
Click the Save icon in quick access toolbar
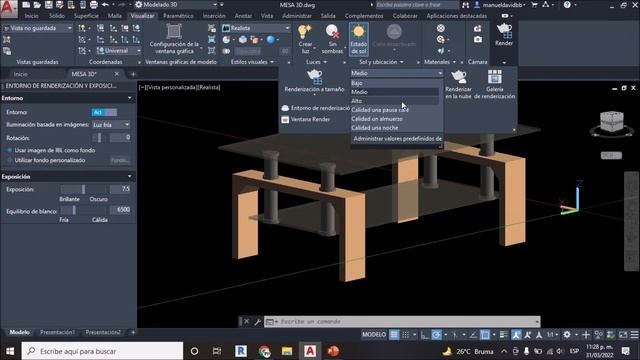click(48, 5)
